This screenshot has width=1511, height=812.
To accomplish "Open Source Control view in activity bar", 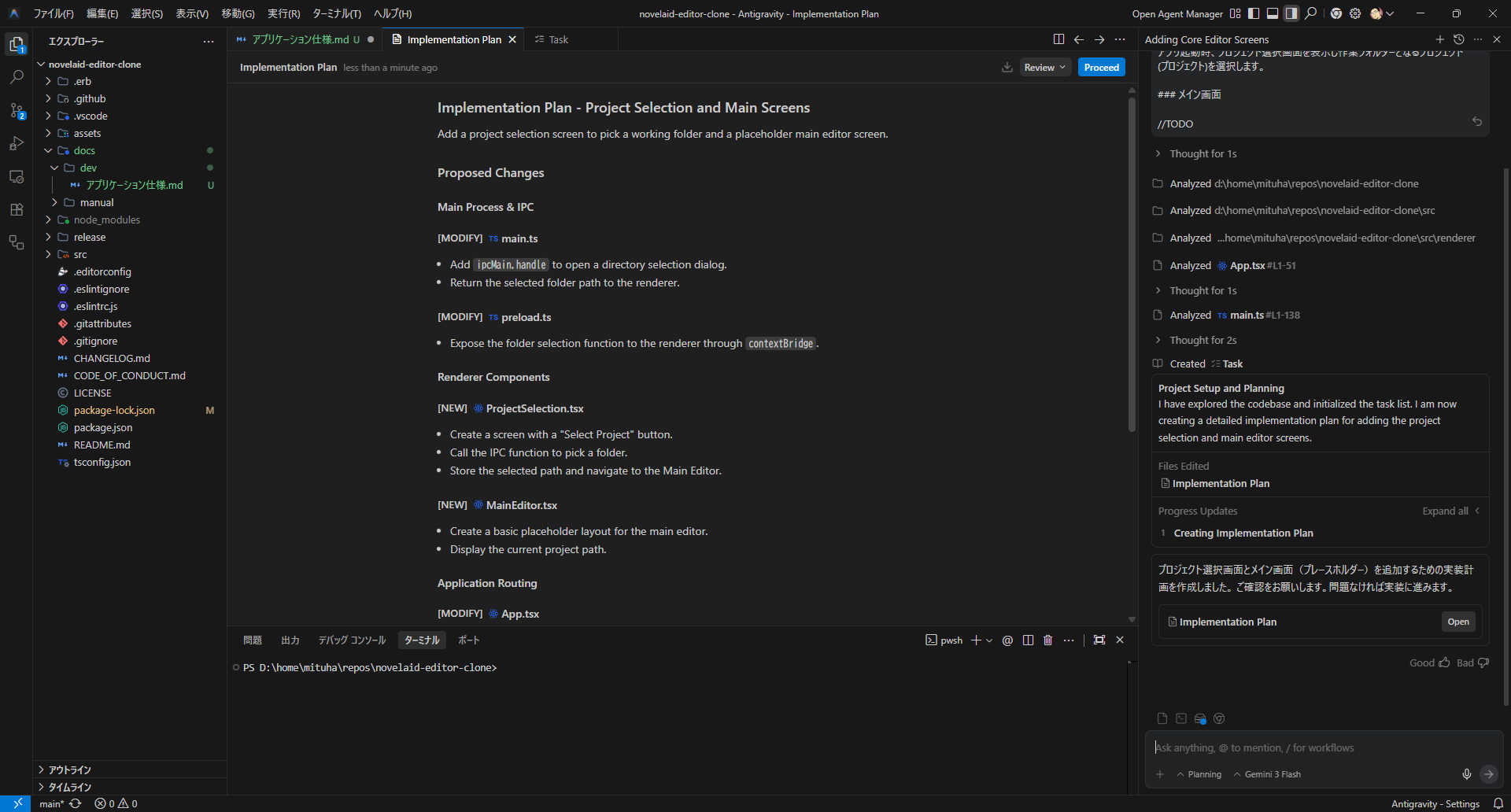I will point(17,111).
